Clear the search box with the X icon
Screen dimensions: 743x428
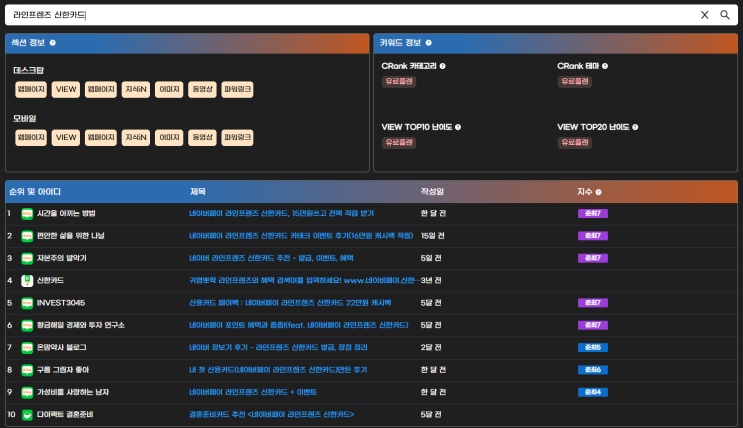tap(705, 15)
